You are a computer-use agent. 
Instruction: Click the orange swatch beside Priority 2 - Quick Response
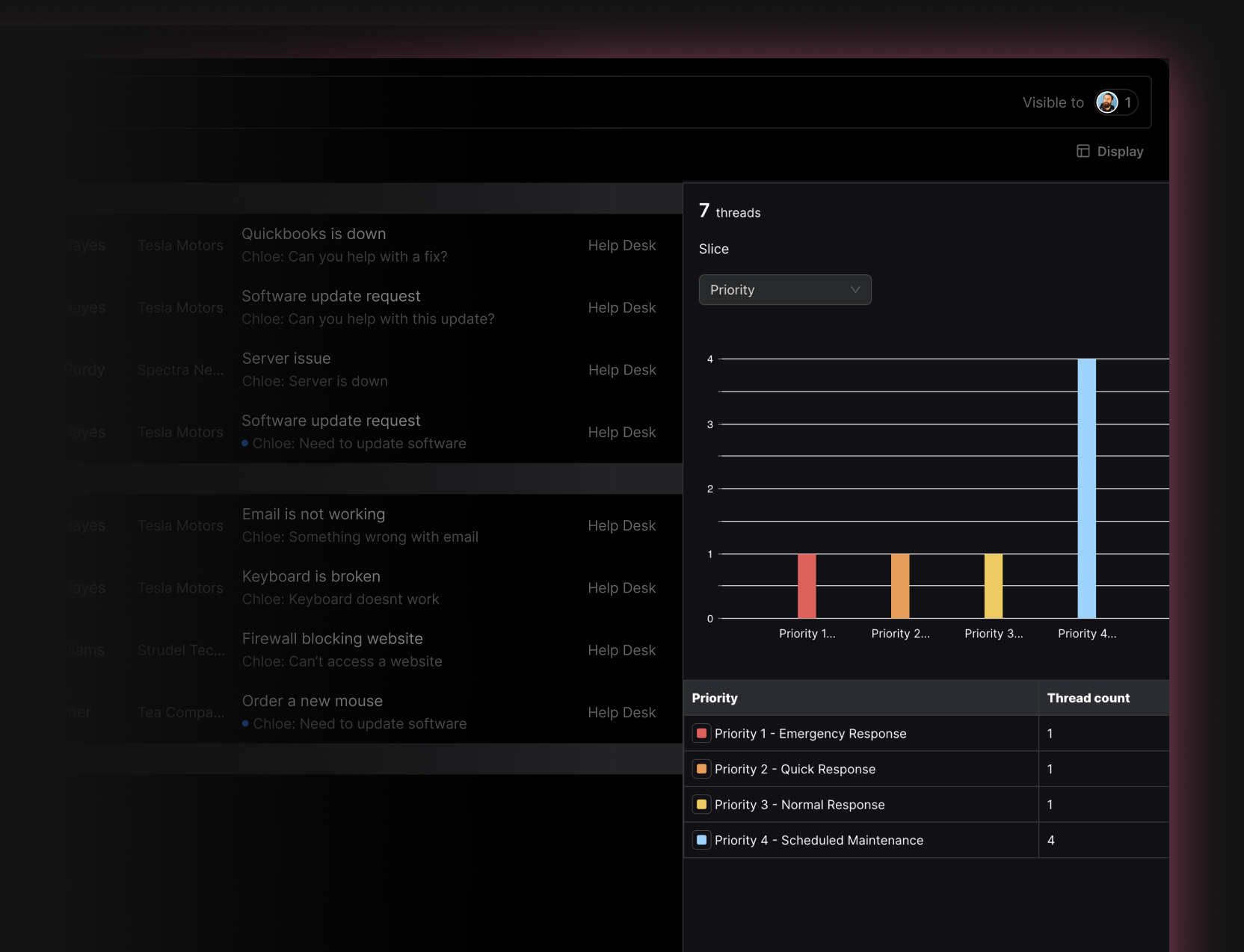tap(701, 769)
